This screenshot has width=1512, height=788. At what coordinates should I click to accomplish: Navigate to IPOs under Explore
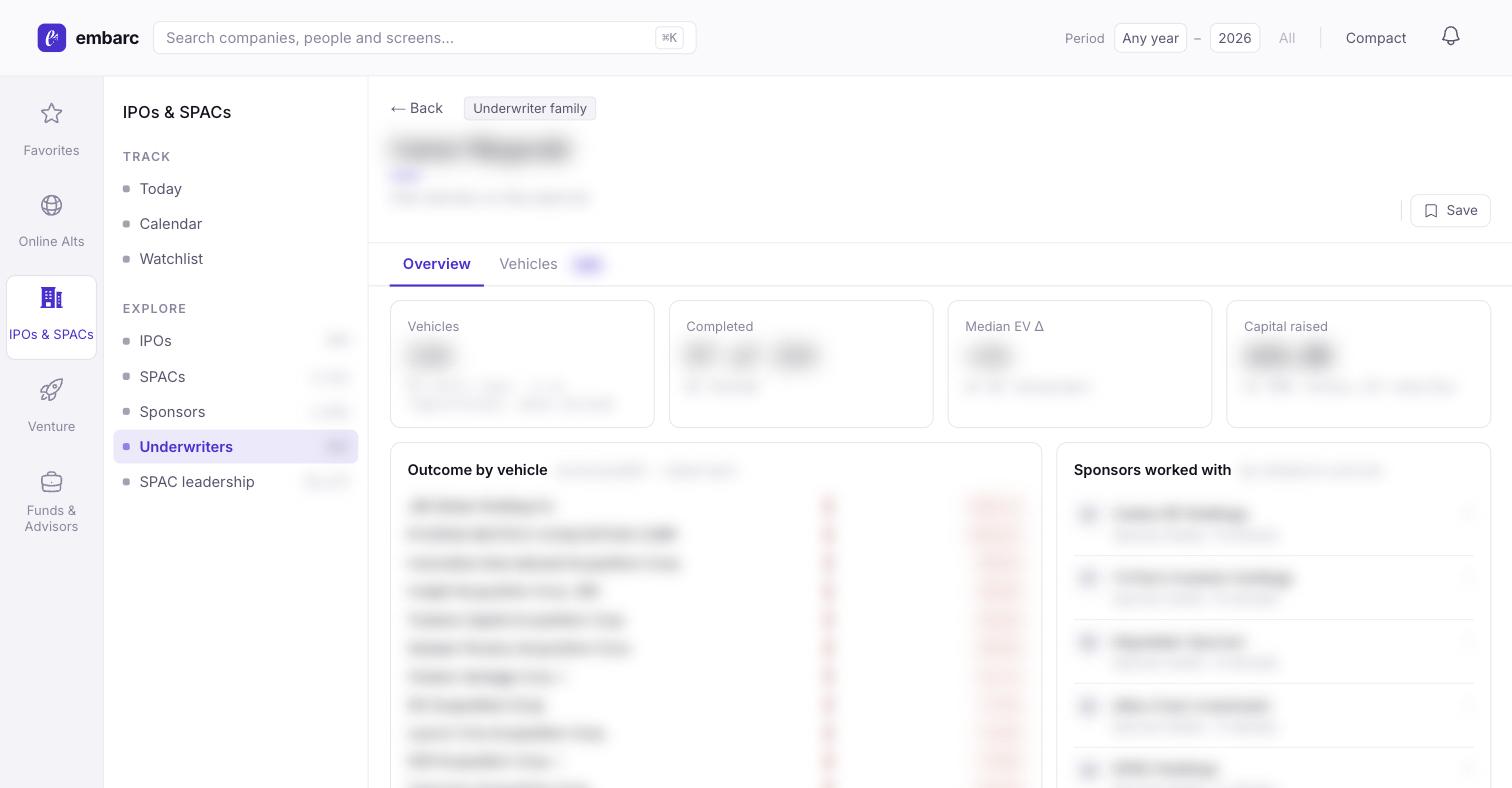click(x=235, y=341)
